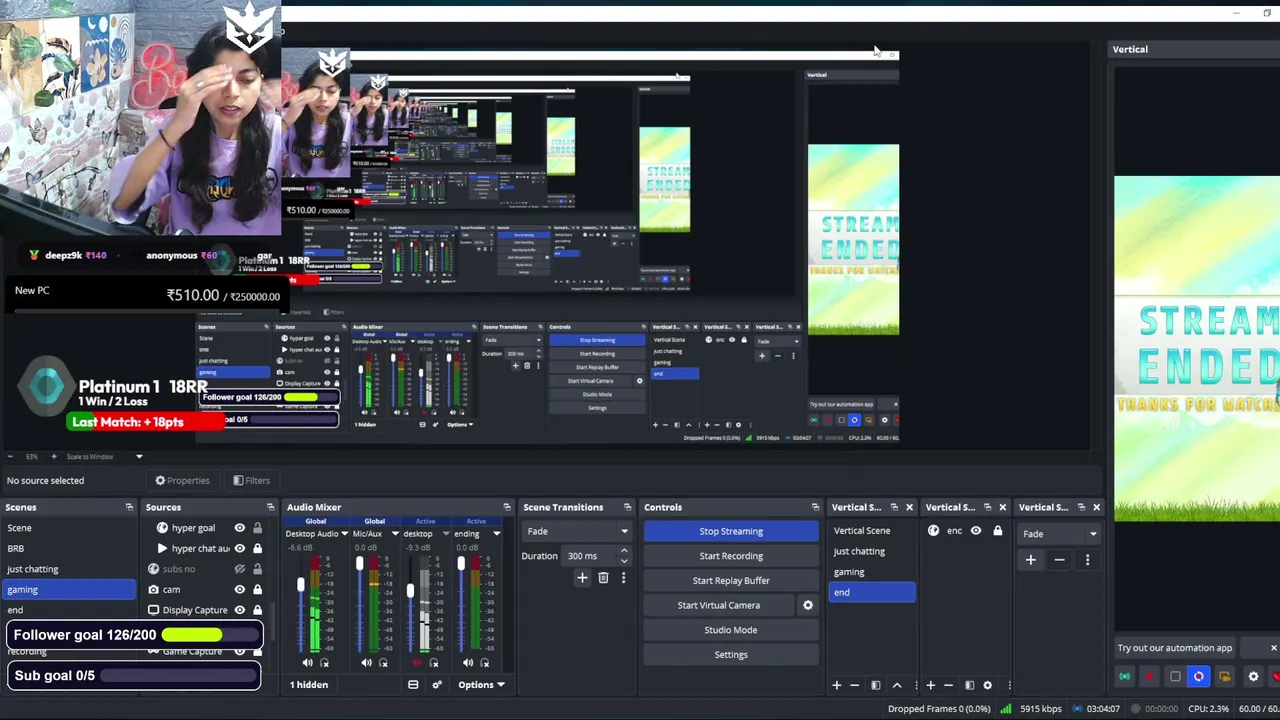Image resolution: width=1280 pixels, height=720 pixels.
Task: Unlock the hyper chat source
Action: [x=257, y=548]
